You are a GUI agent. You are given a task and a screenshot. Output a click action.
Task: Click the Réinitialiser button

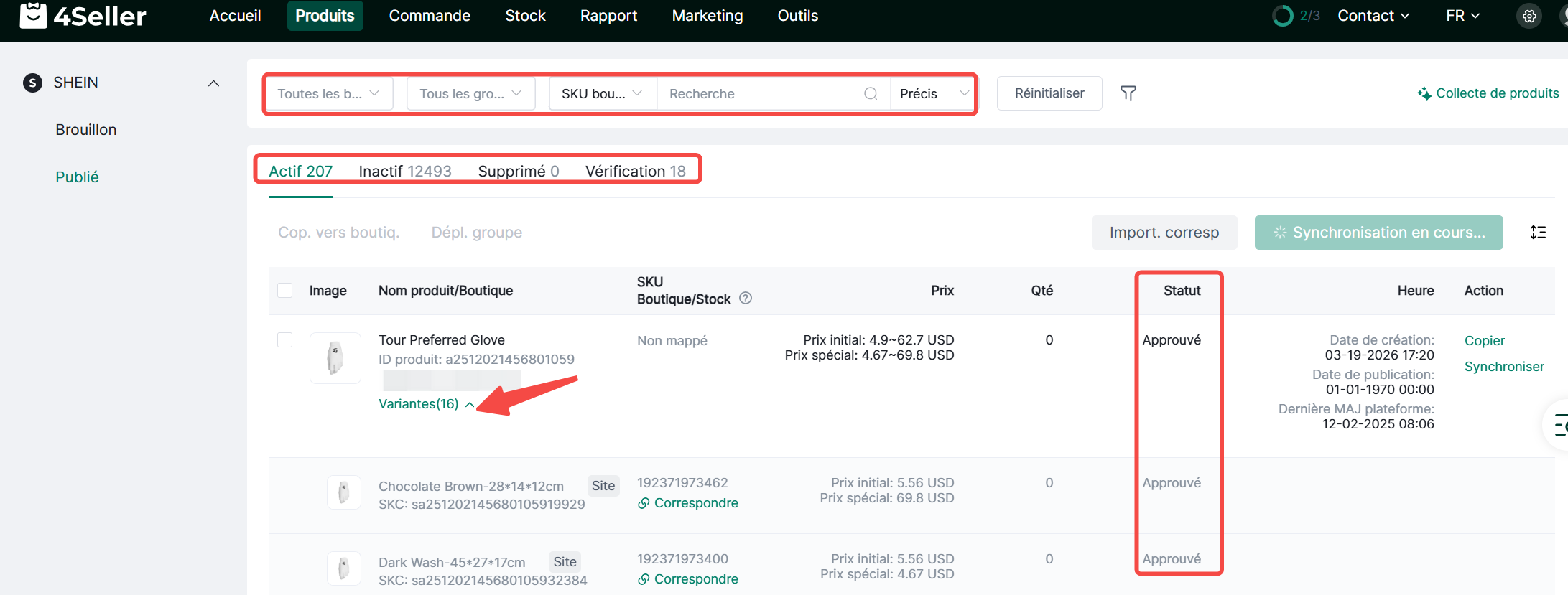coord(1049,93)
